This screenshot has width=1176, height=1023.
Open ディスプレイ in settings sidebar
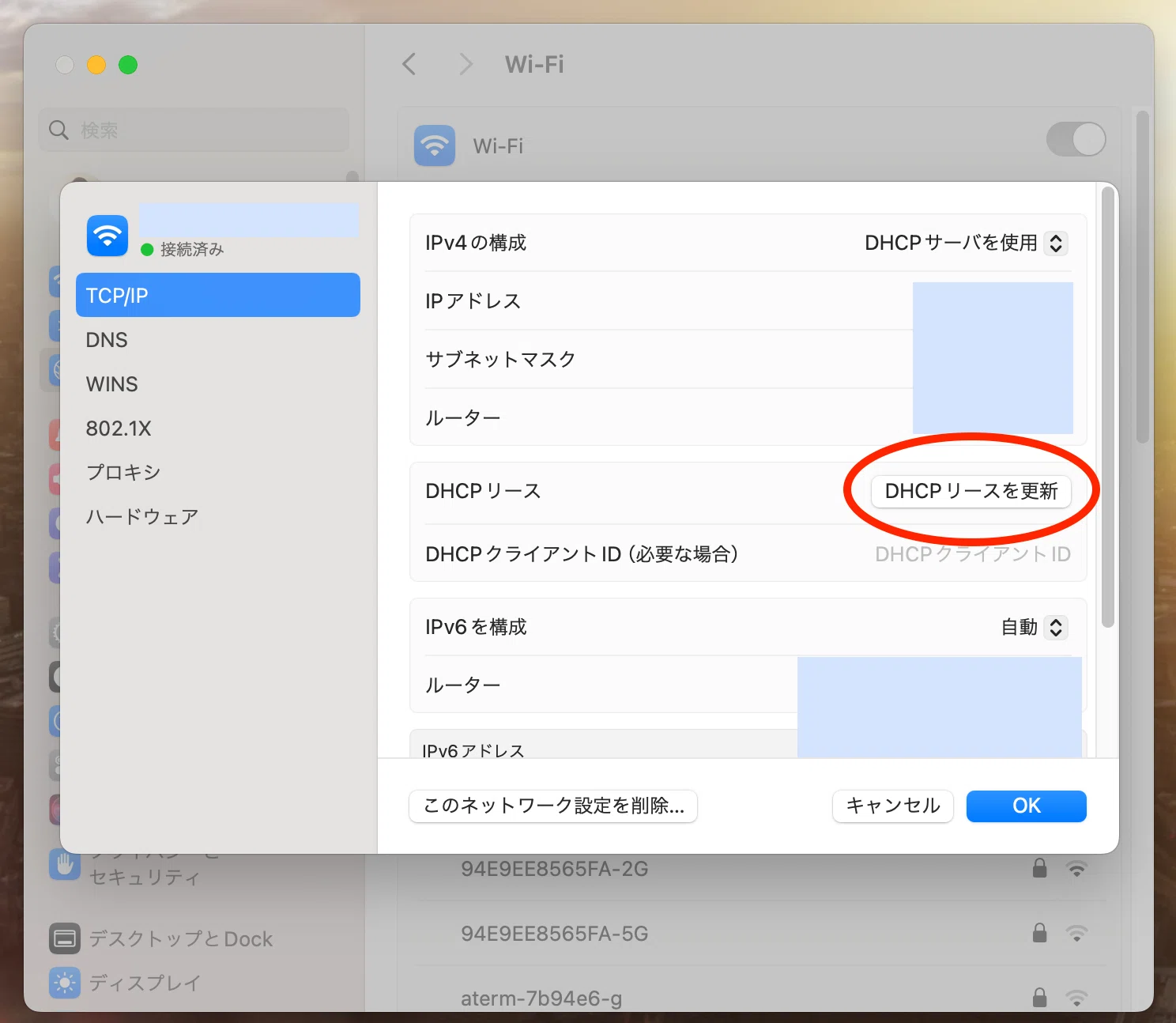pyautogui.click(x=144, y=983)
